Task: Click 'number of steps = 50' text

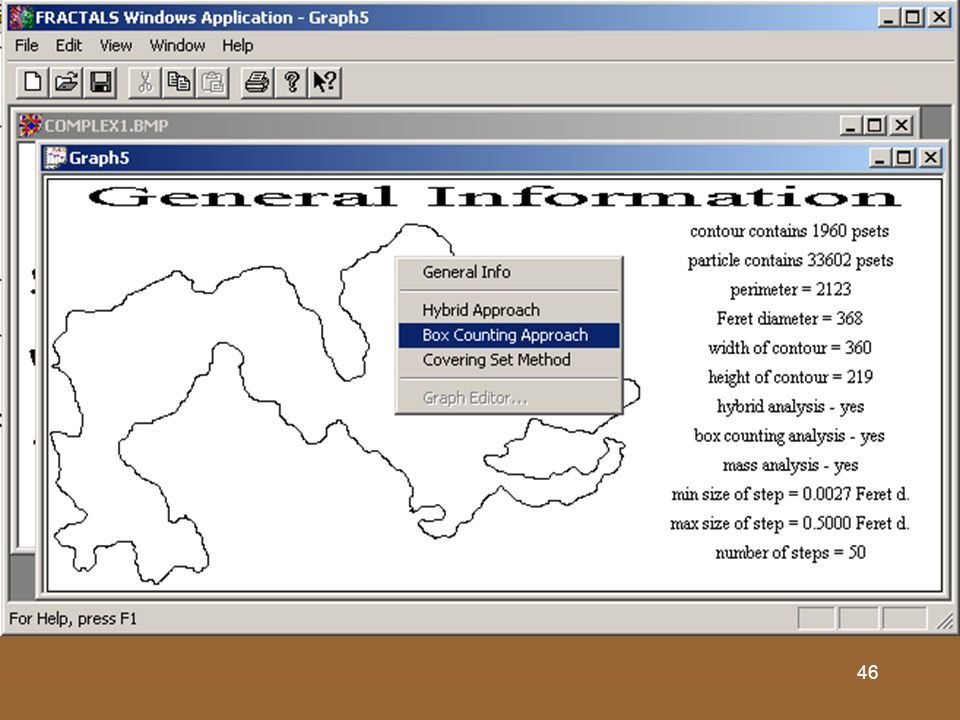Action: (790, 553)
